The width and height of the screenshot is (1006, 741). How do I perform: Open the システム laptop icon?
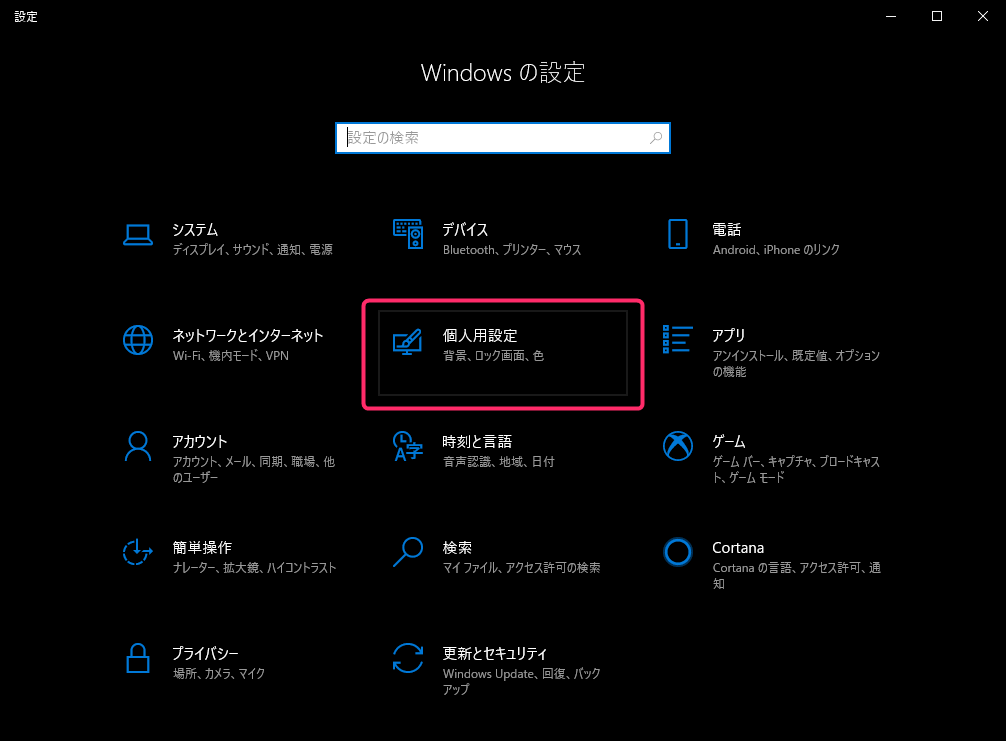click(x=138, y=235)
